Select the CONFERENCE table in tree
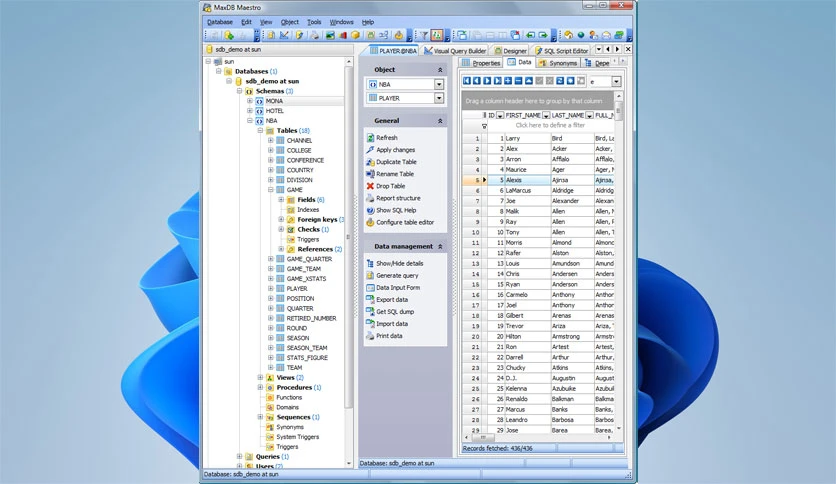The height and width of the screenshot is (484, 836). 305,160
